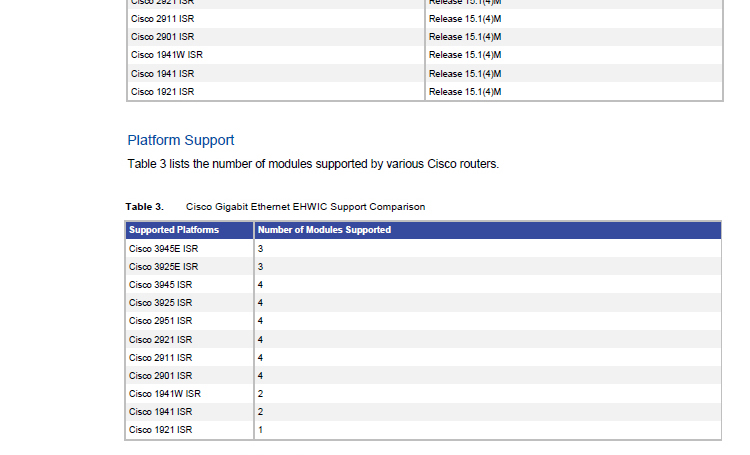Select module count 2 beside Cisco 1941W ISR
The height and width of the screenshot is (455, 750).
261,394
